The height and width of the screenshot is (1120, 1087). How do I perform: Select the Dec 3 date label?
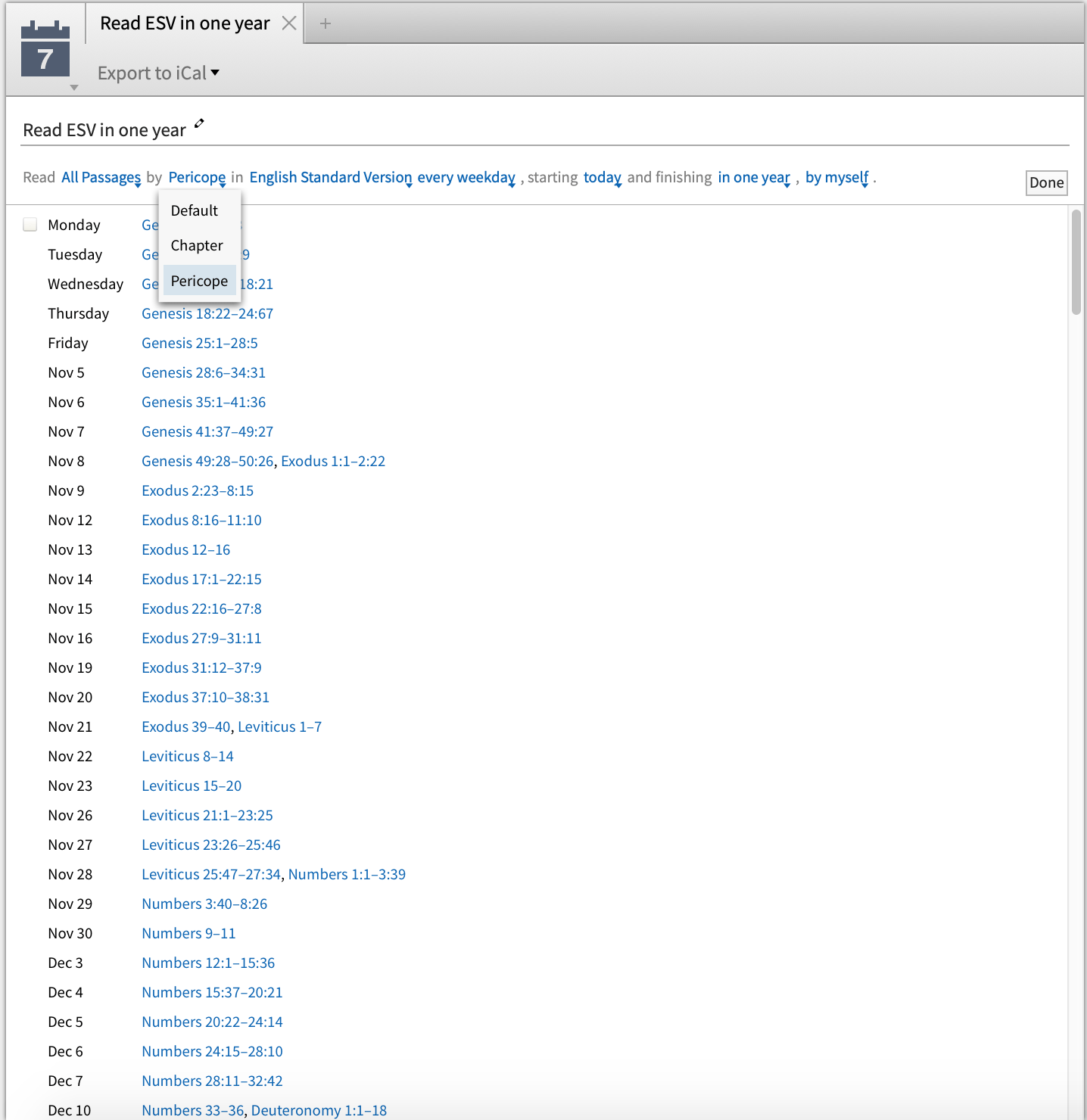pos(65,963)
